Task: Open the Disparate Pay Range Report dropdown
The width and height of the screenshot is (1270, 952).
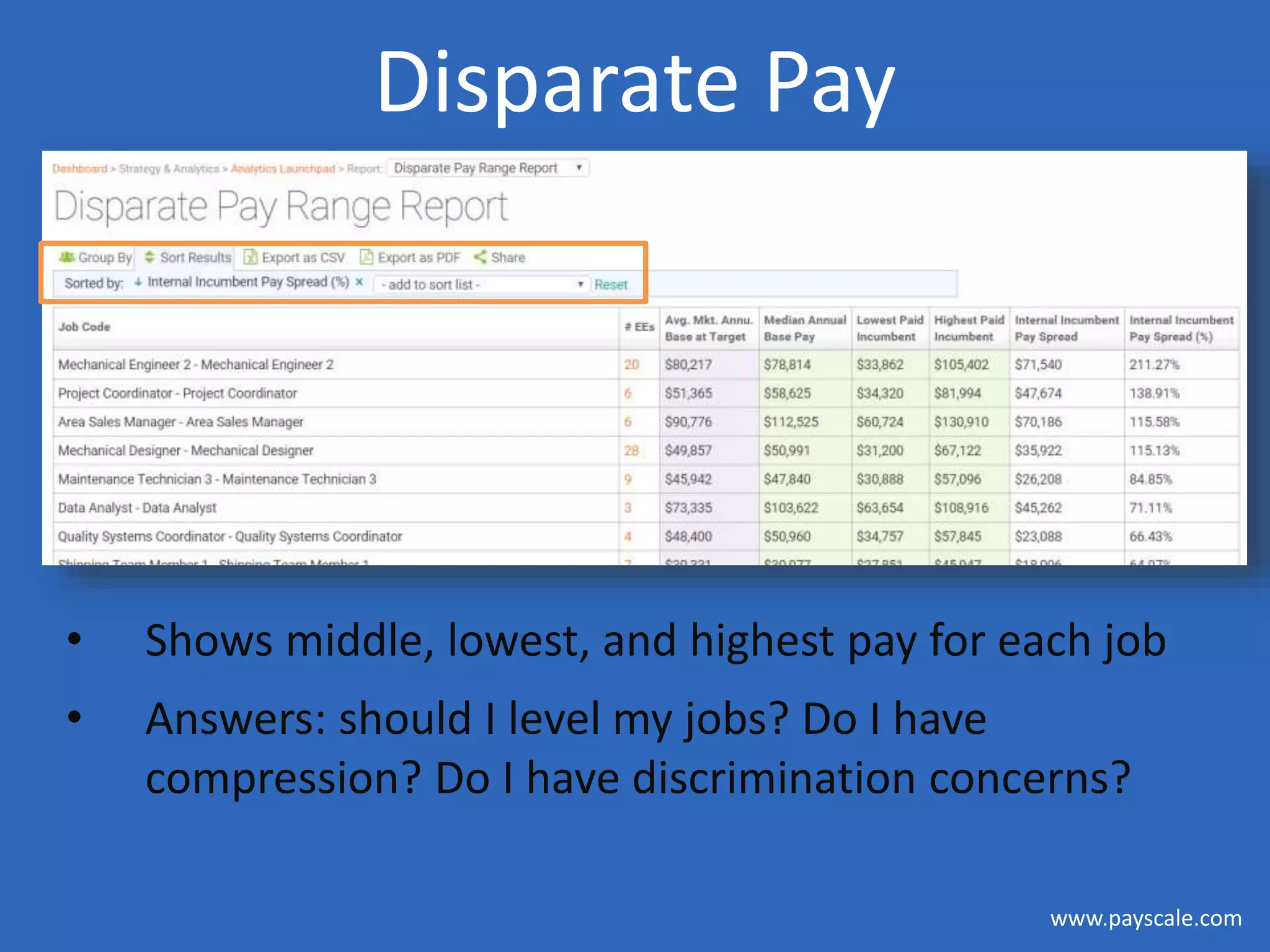Action: click(488, 168)
